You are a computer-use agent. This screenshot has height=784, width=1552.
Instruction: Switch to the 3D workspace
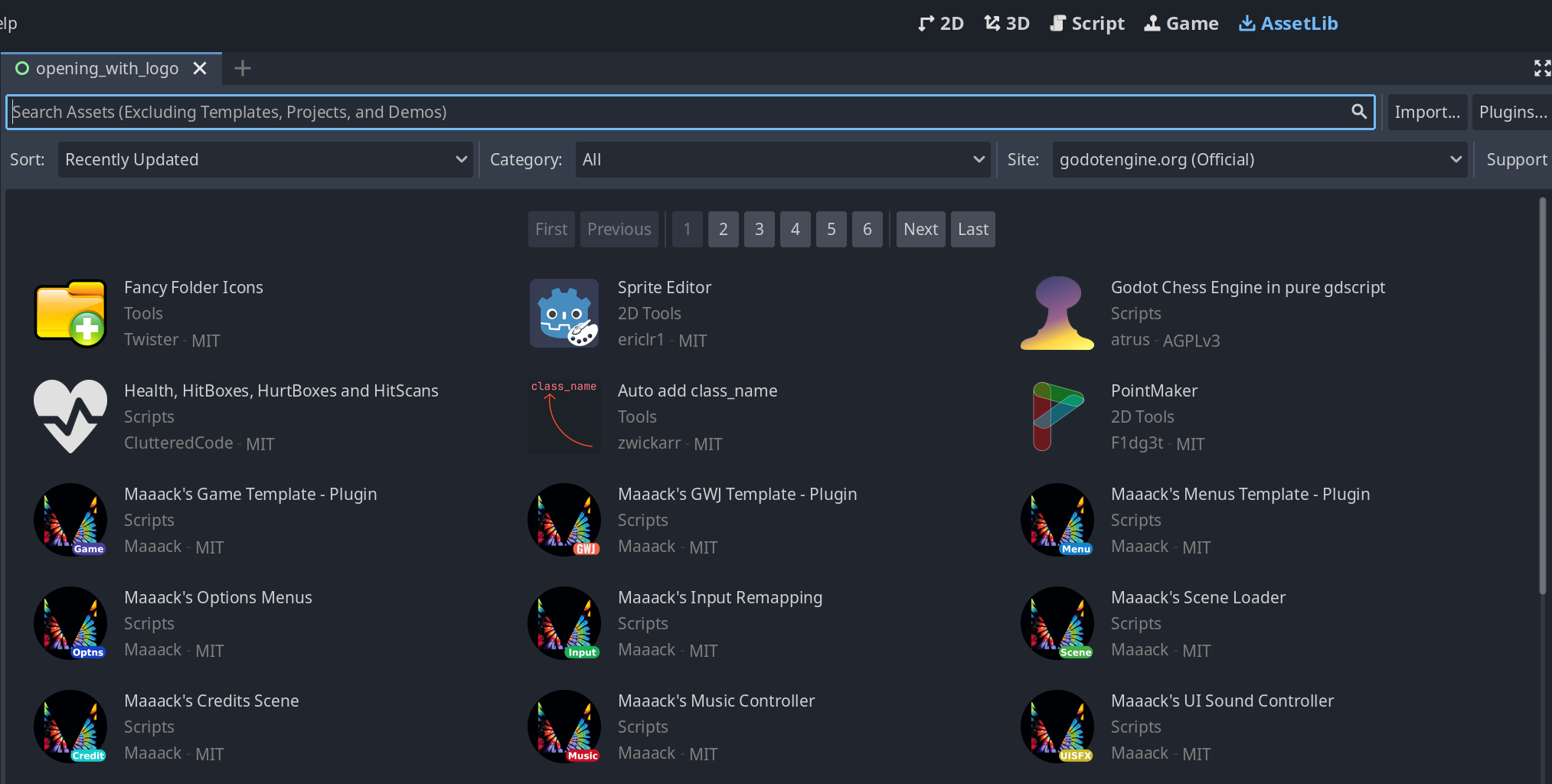click(x=1007, y=24)
